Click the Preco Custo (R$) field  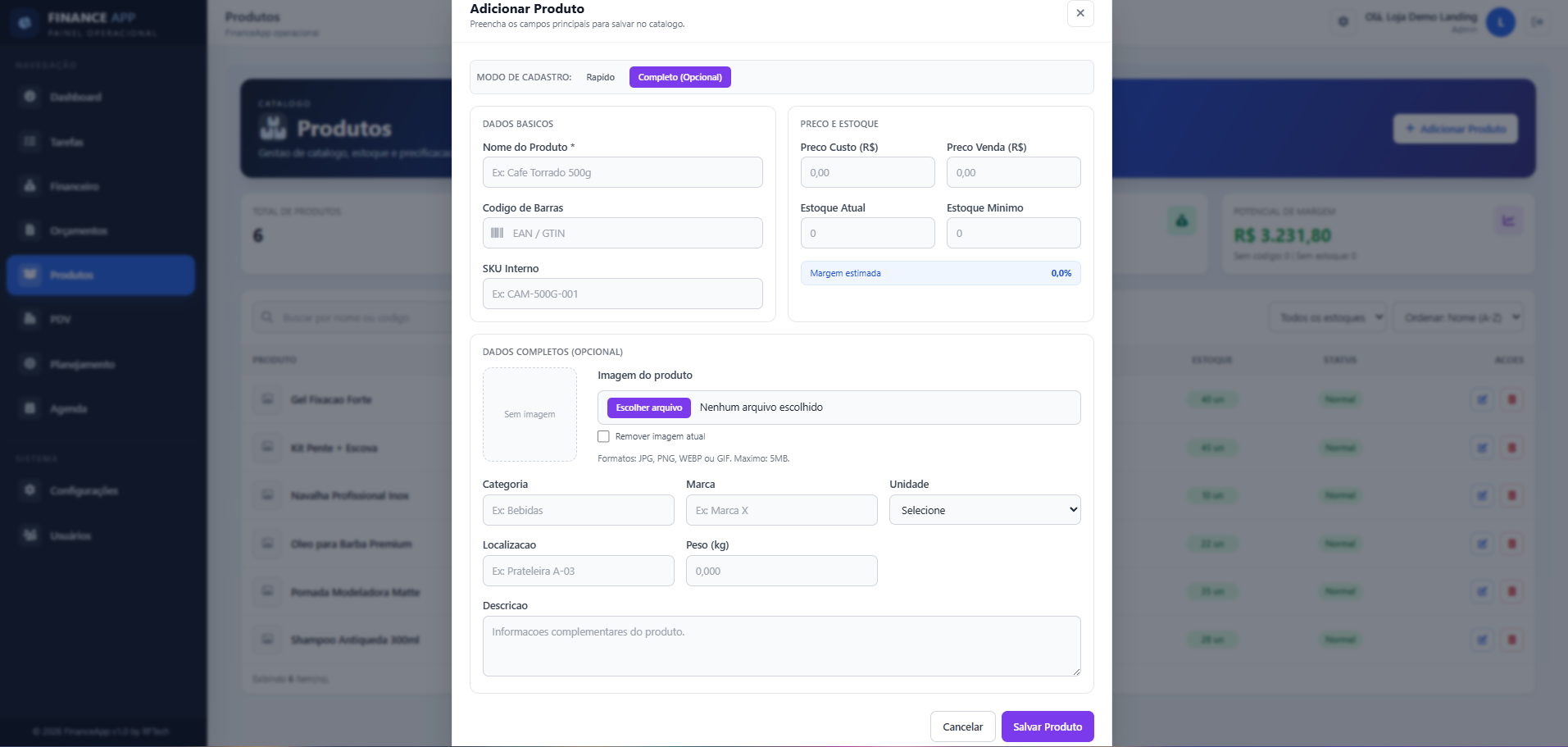pyautogui.click(x=867, y=172)
